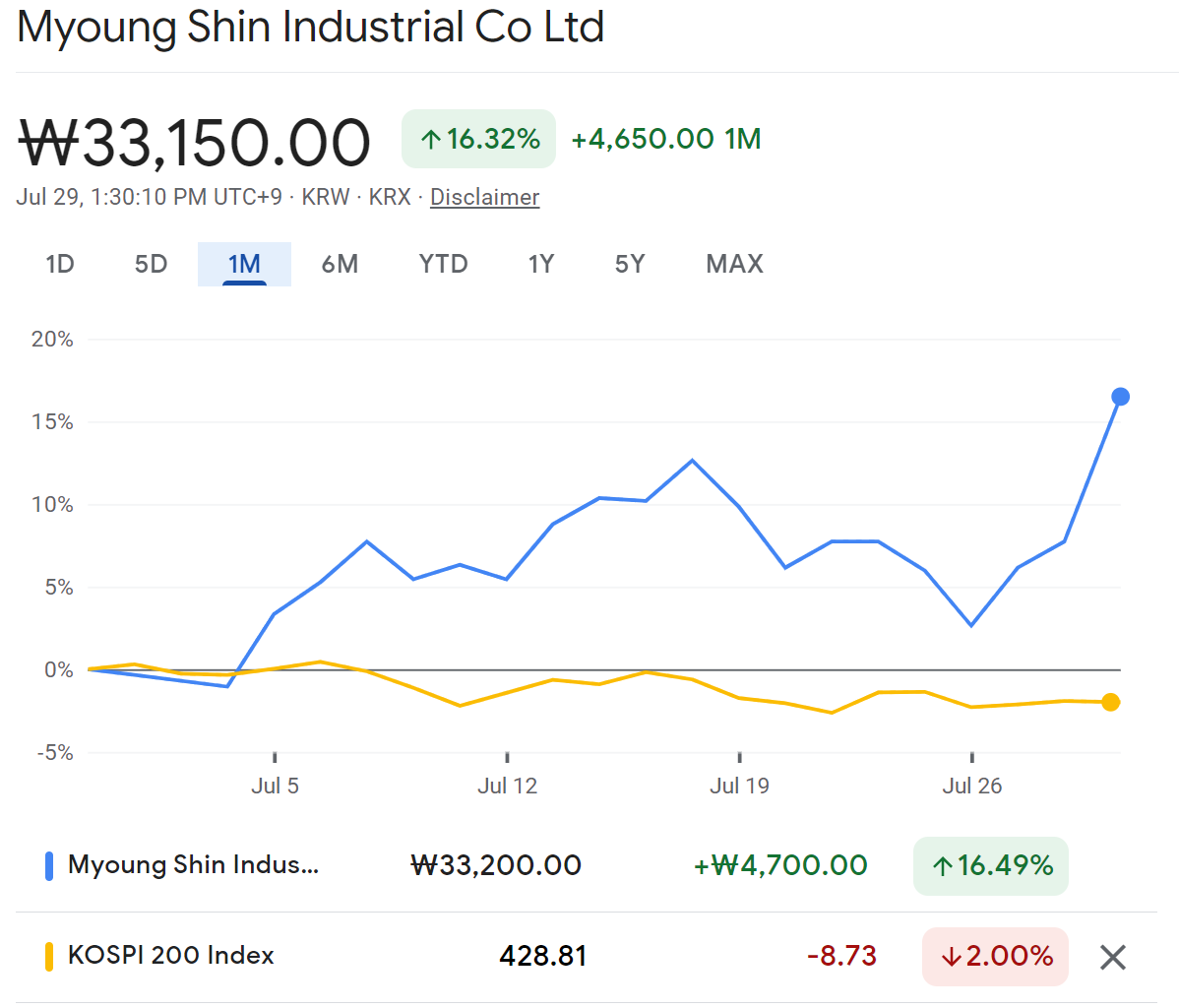Click the yellow KOSPI legend color bar
The image size is (1179, 1008).
49,956
